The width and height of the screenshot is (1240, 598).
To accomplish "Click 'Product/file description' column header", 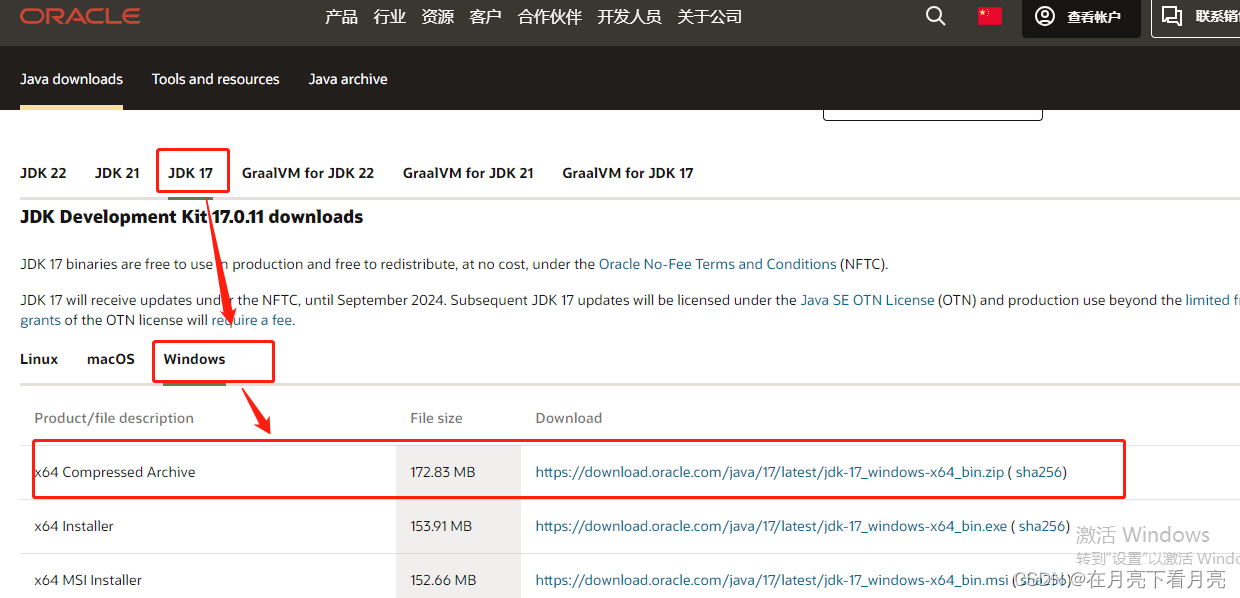I will [114, 418].
